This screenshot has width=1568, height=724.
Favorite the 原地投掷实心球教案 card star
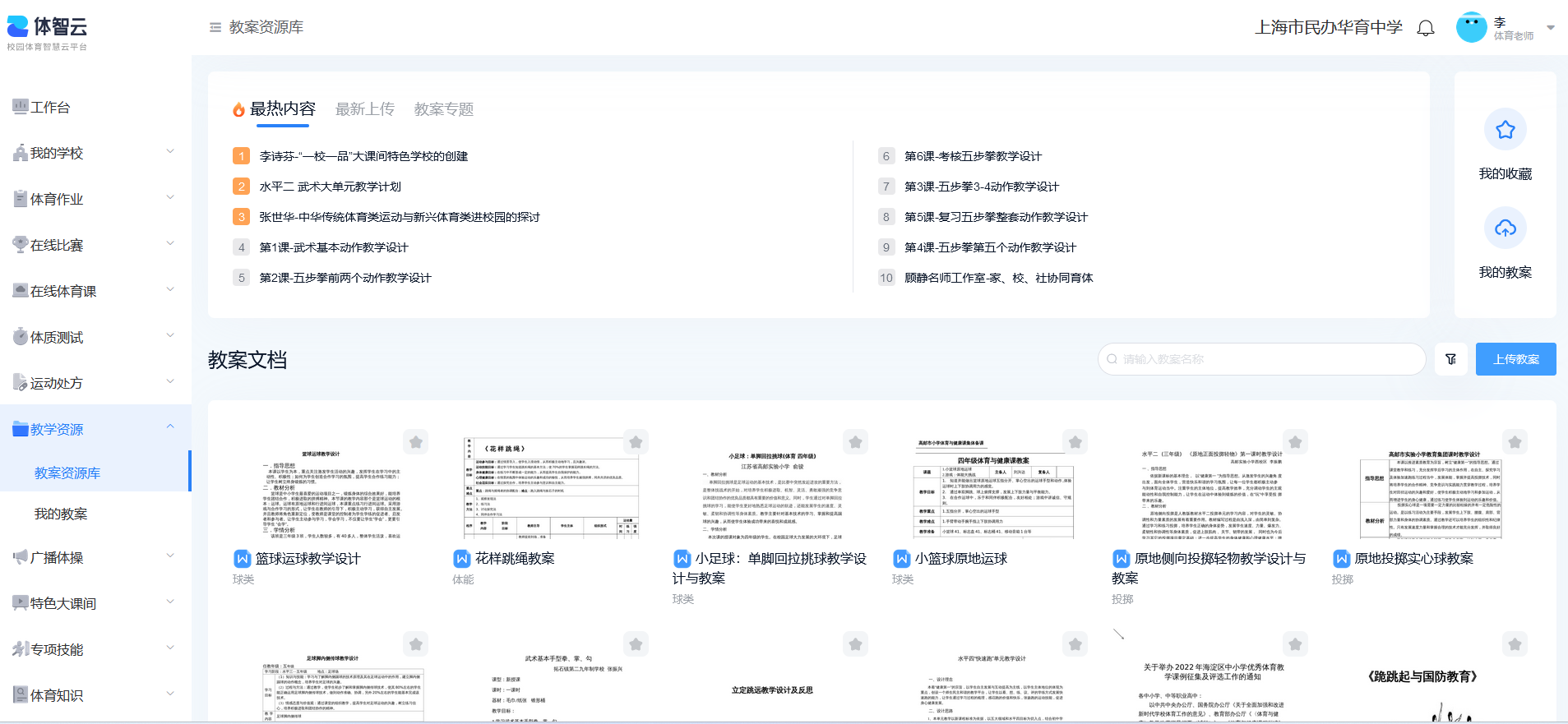[x=1515, y=442]
